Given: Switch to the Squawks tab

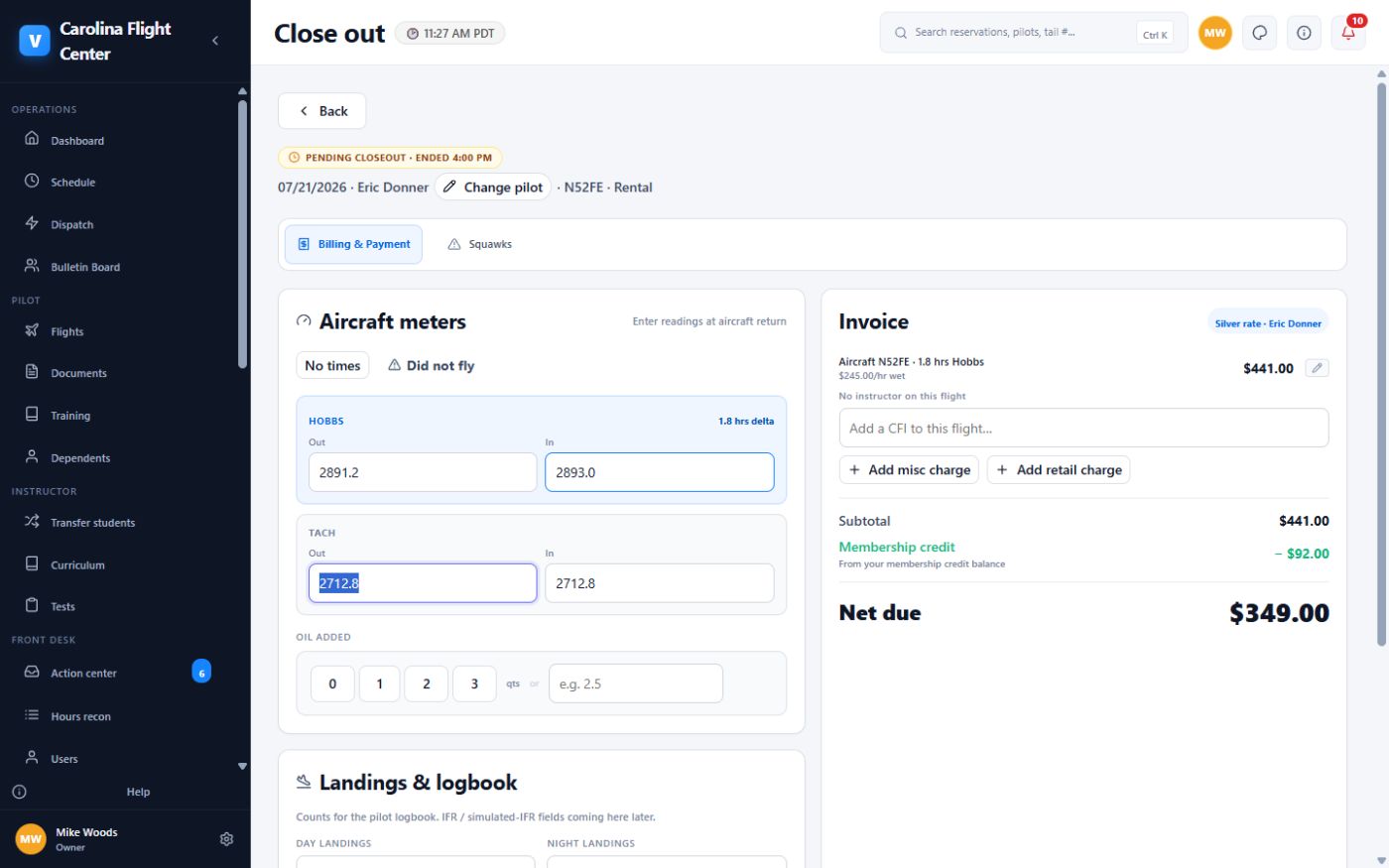Looking at the screenshot, I should click(x=479, y=244).
